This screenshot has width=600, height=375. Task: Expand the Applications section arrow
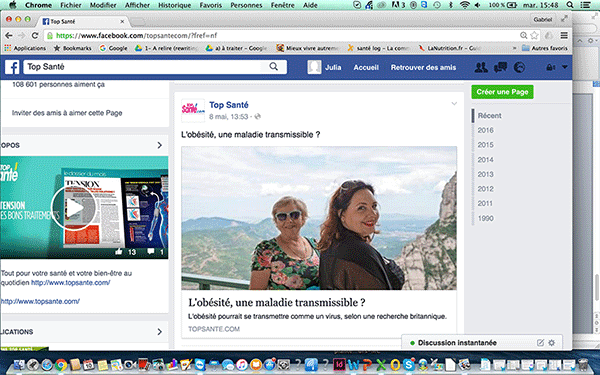[160, 332]
